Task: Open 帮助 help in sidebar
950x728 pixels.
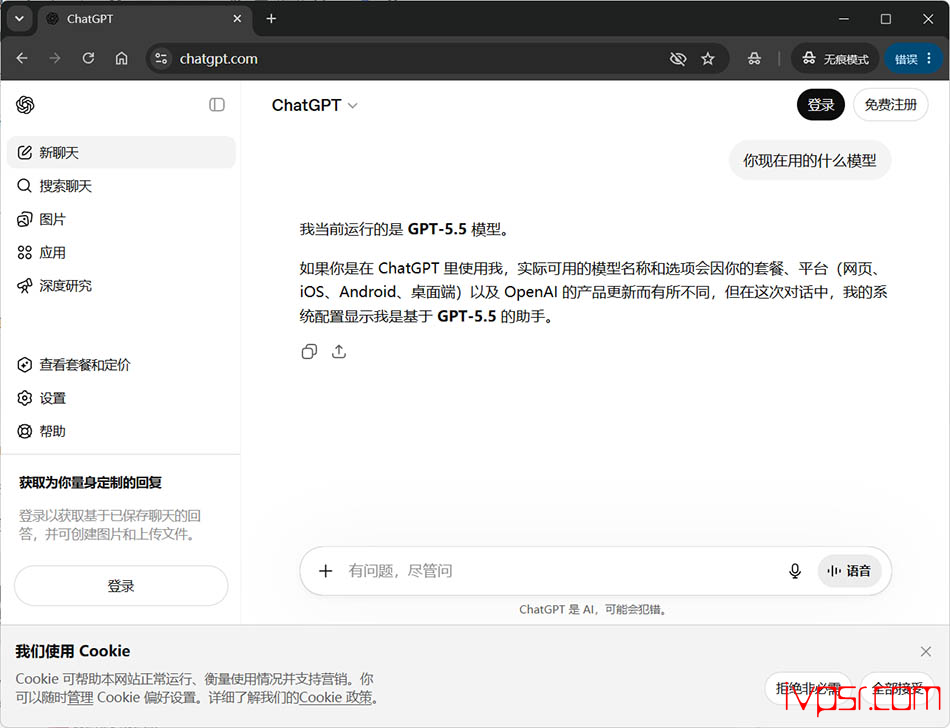Action: point(121,431)
